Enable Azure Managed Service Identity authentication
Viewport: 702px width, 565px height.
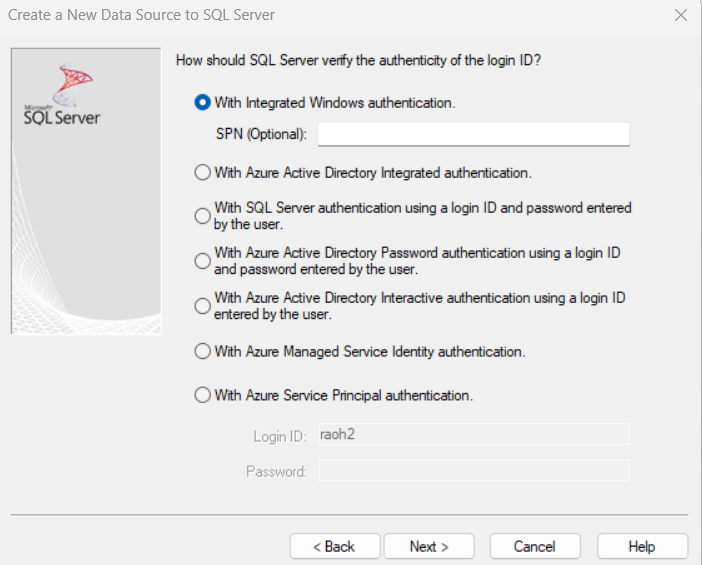point(203,352)
